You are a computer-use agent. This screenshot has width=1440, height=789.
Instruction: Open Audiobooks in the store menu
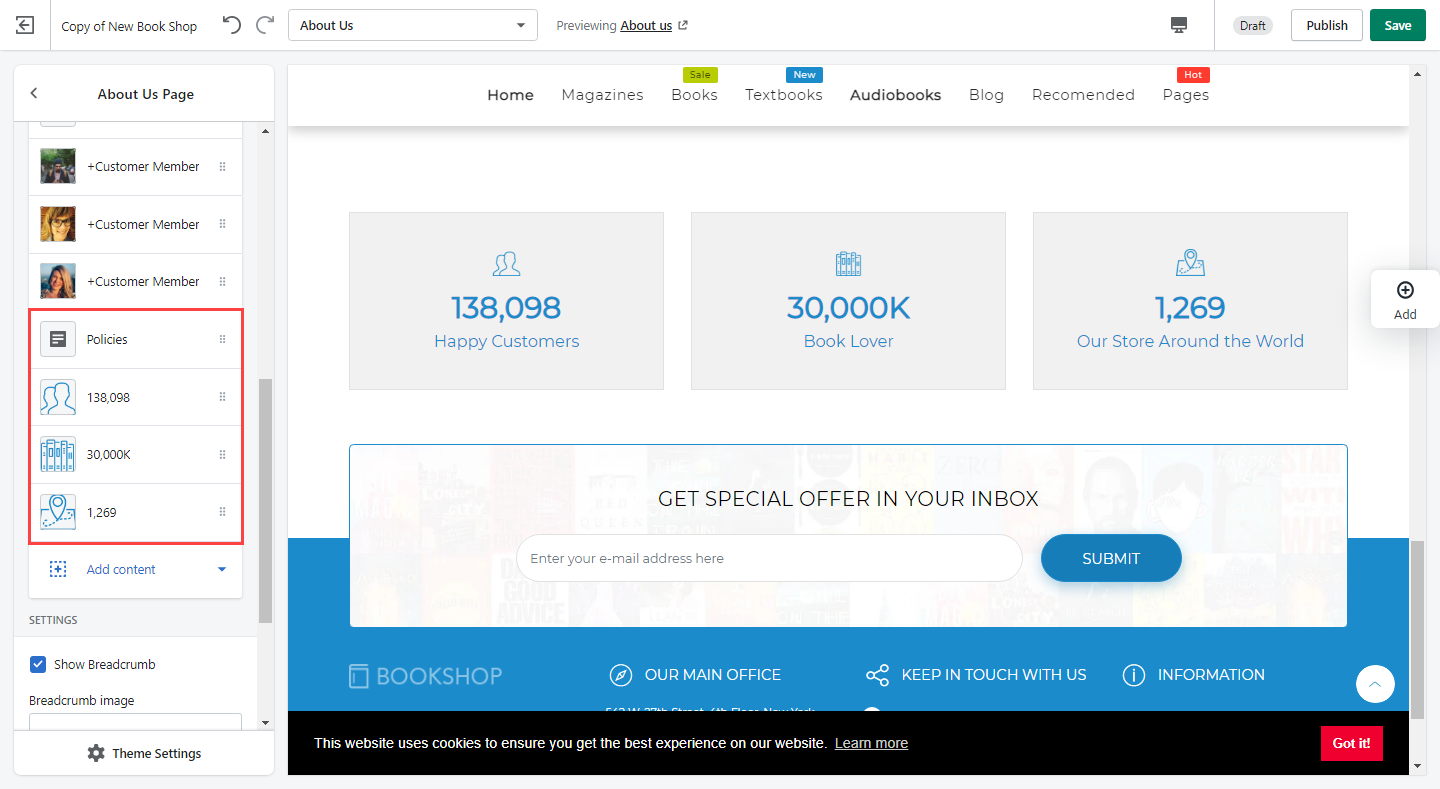tap(895, 95)
